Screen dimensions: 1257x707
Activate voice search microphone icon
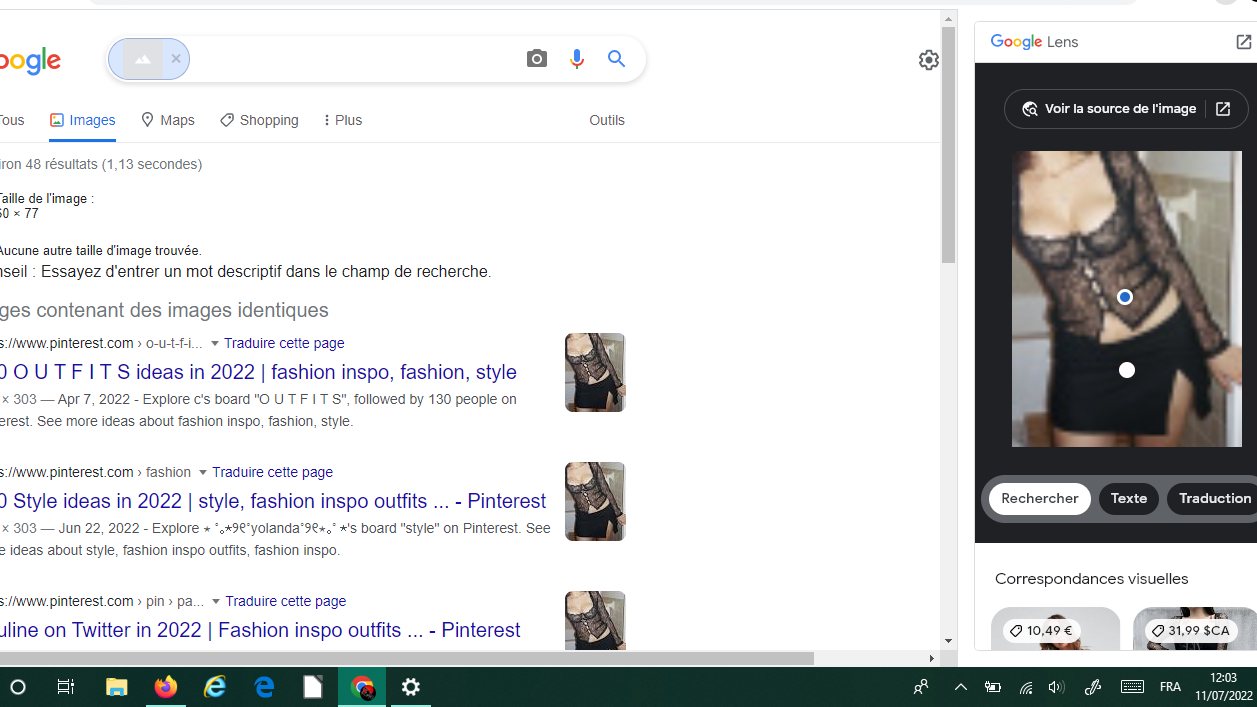576,59
